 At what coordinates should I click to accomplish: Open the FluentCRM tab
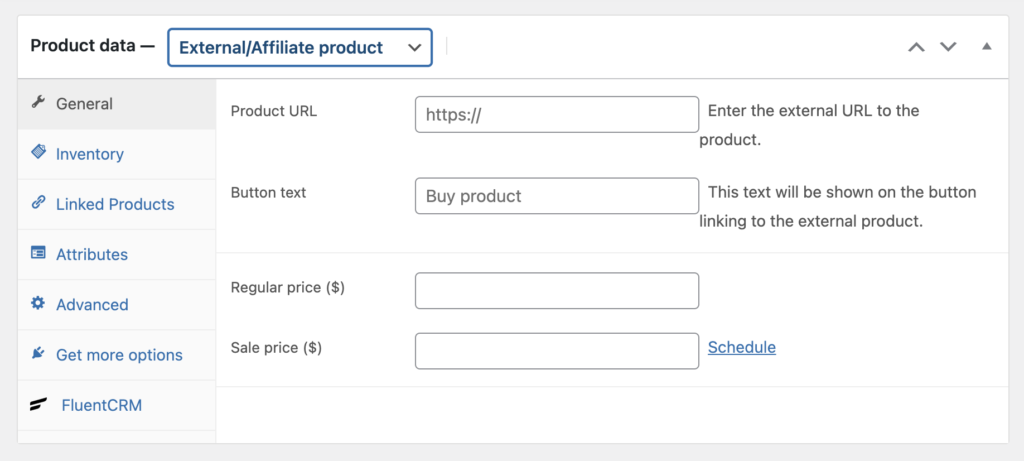tap(117, 405)
